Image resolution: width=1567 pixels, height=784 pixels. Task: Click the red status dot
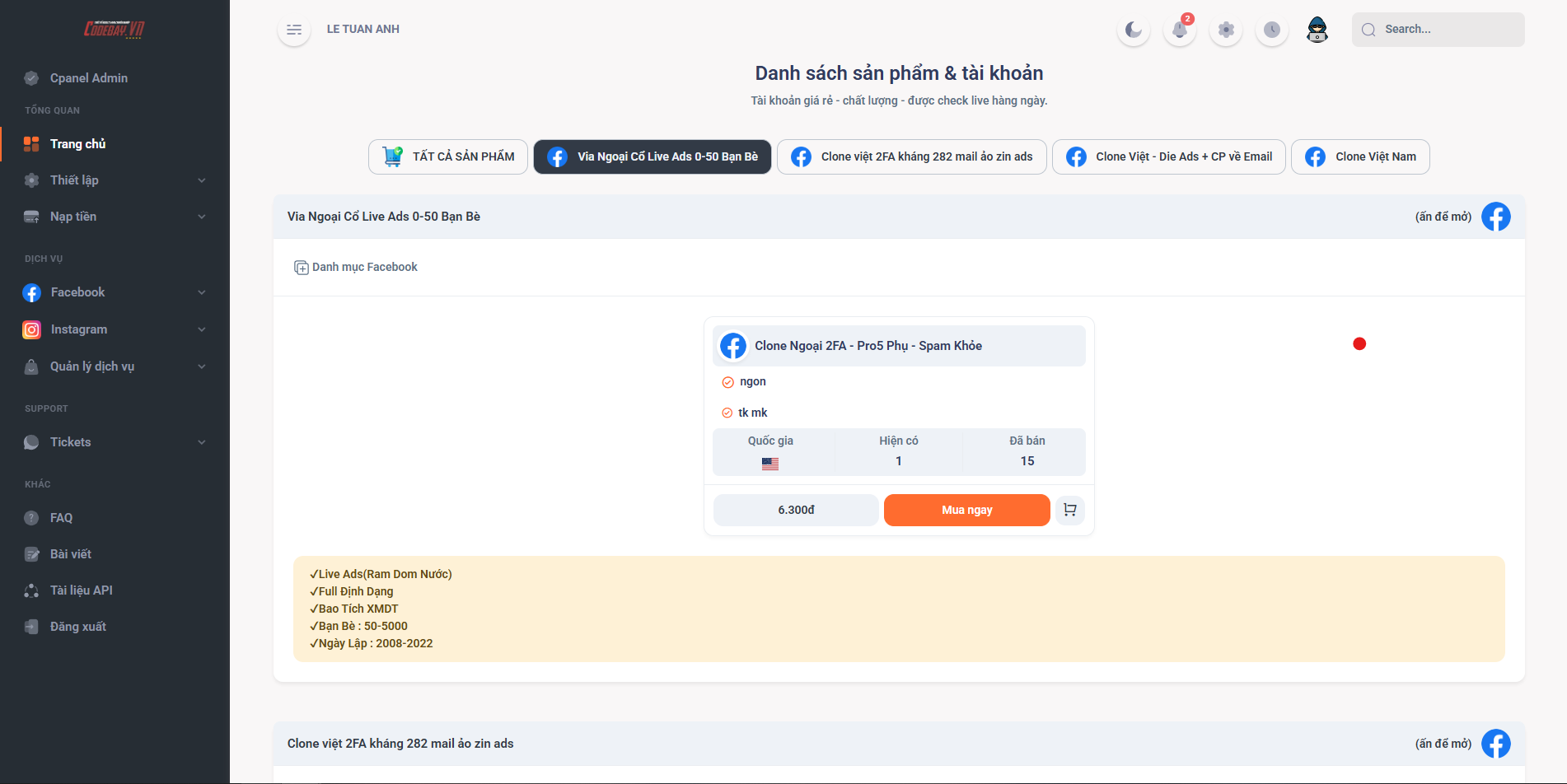[x=1359, y=344]
